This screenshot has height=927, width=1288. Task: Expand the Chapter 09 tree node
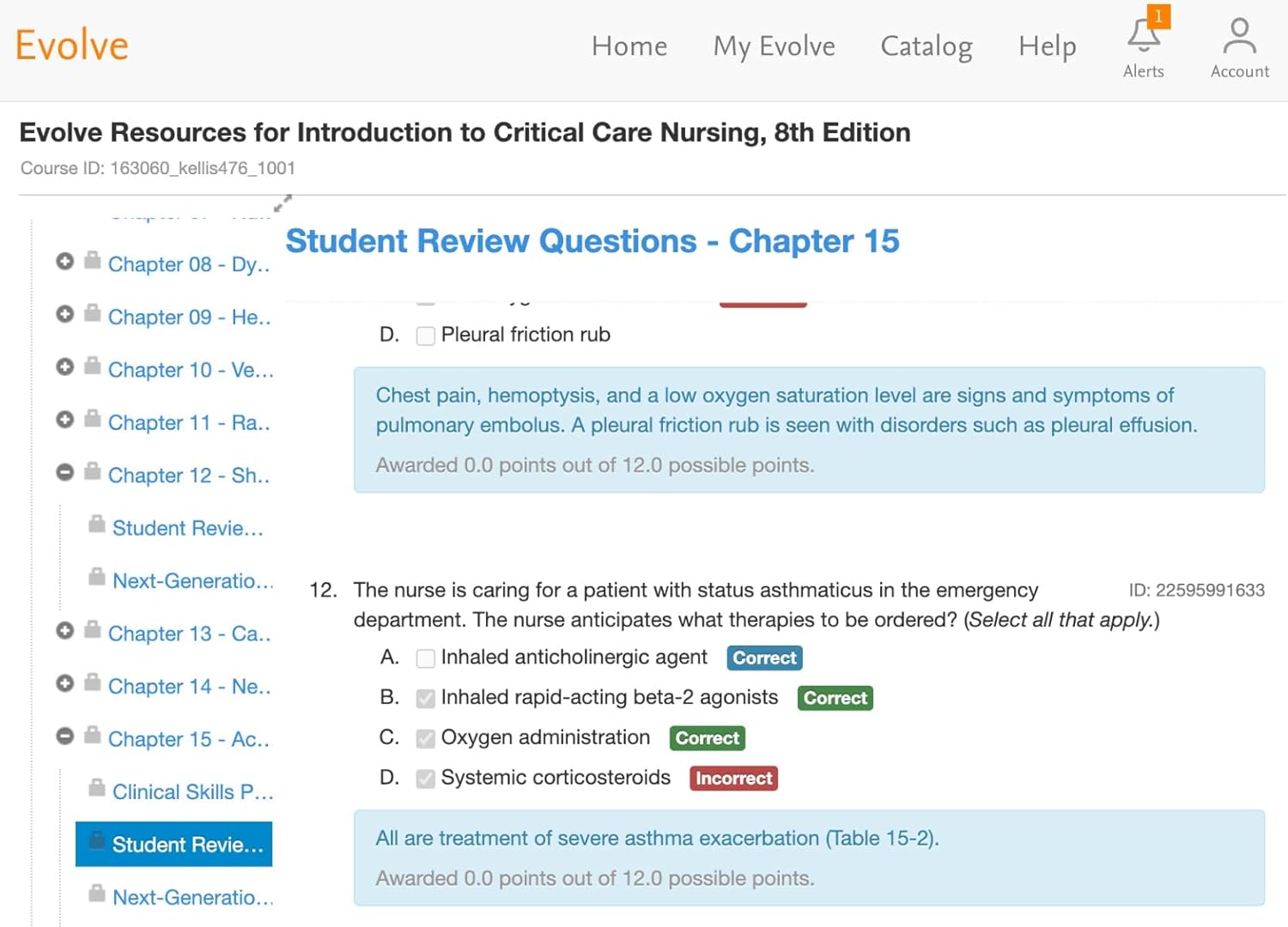[64, 314]
